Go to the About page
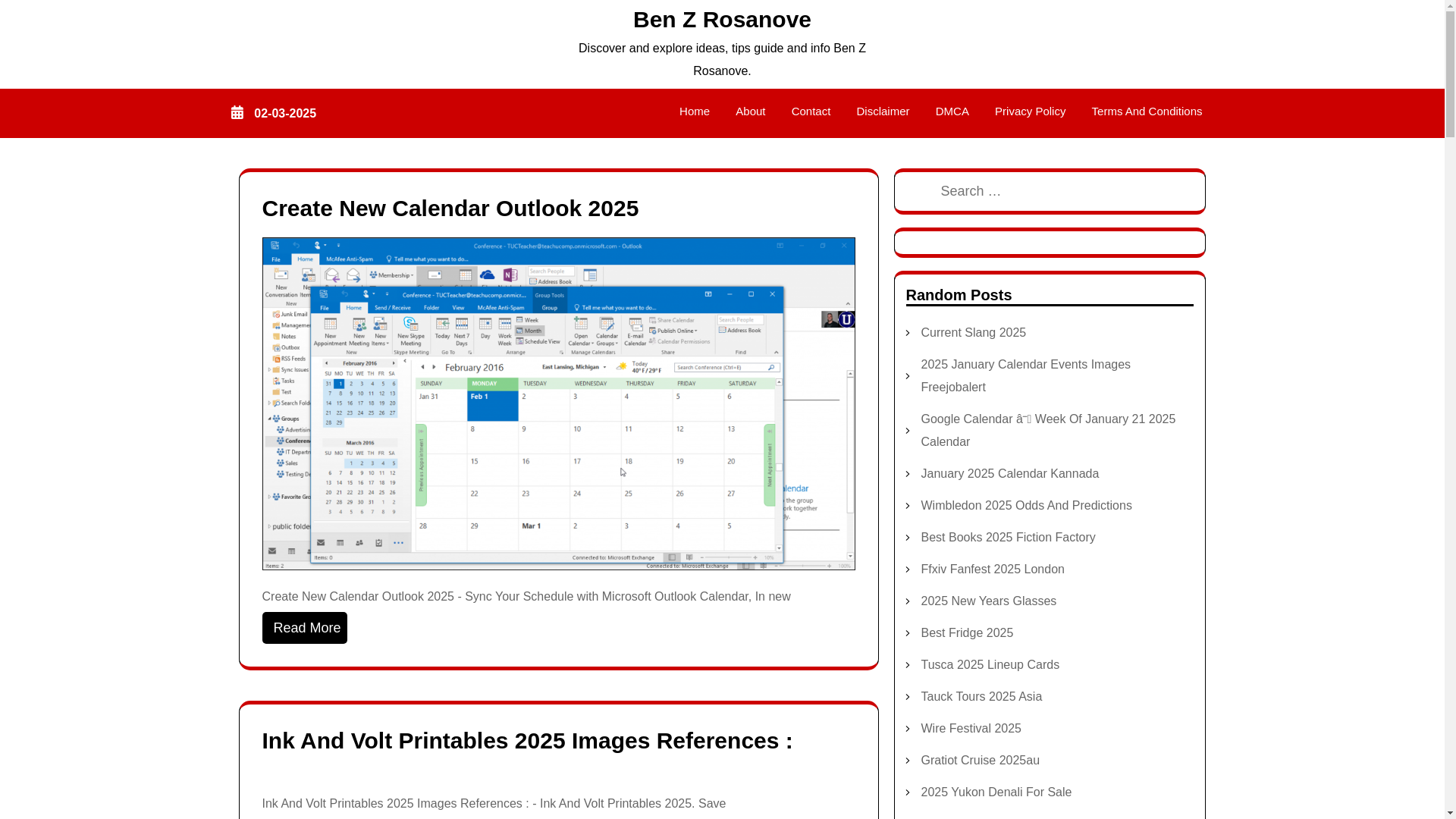 click(x=750, y=111)
